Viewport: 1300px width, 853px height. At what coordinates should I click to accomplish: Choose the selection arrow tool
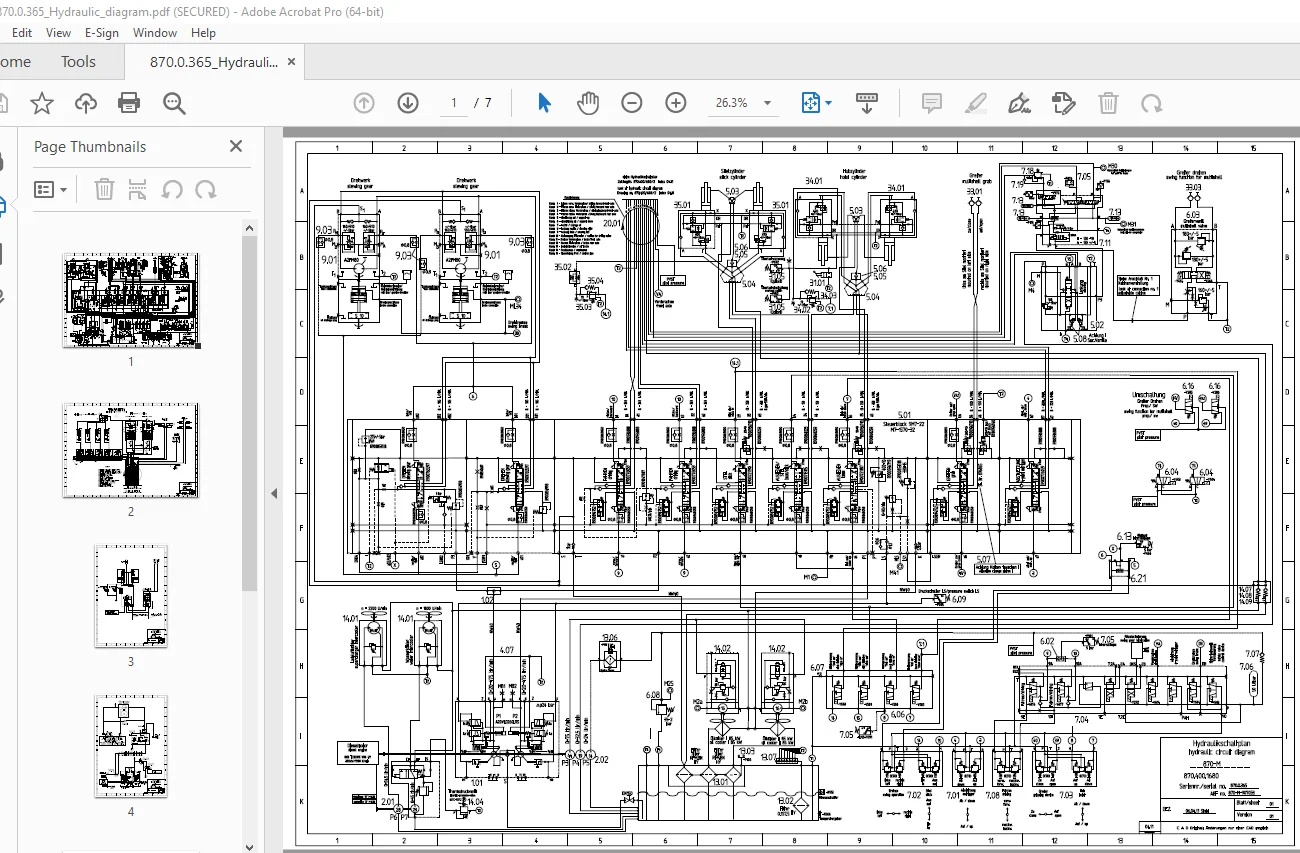[x=544, y=102]
